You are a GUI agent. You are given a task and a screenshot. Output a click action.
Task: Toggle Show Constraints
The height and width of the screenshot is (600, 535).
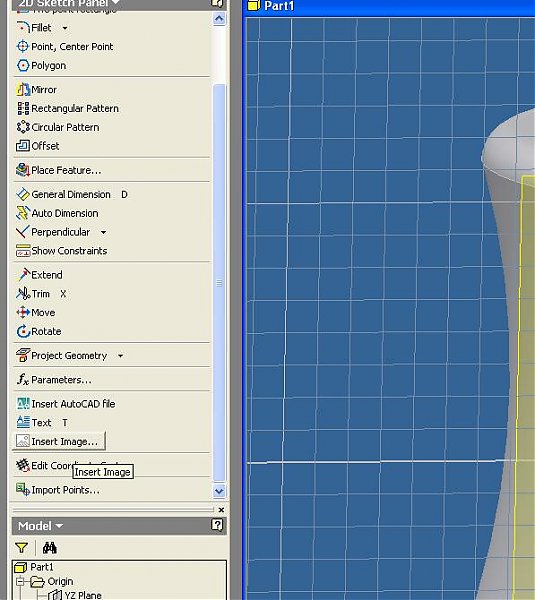point(62,251)
